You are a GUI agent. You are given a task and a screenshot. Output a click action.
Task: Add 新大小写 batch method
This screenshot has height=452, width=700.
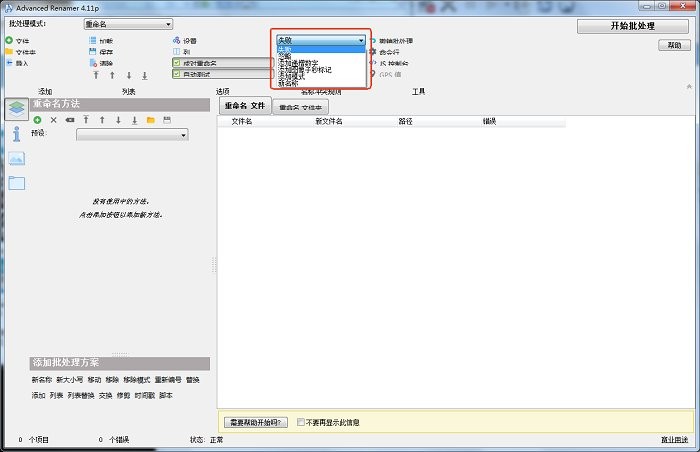point(70,380)
